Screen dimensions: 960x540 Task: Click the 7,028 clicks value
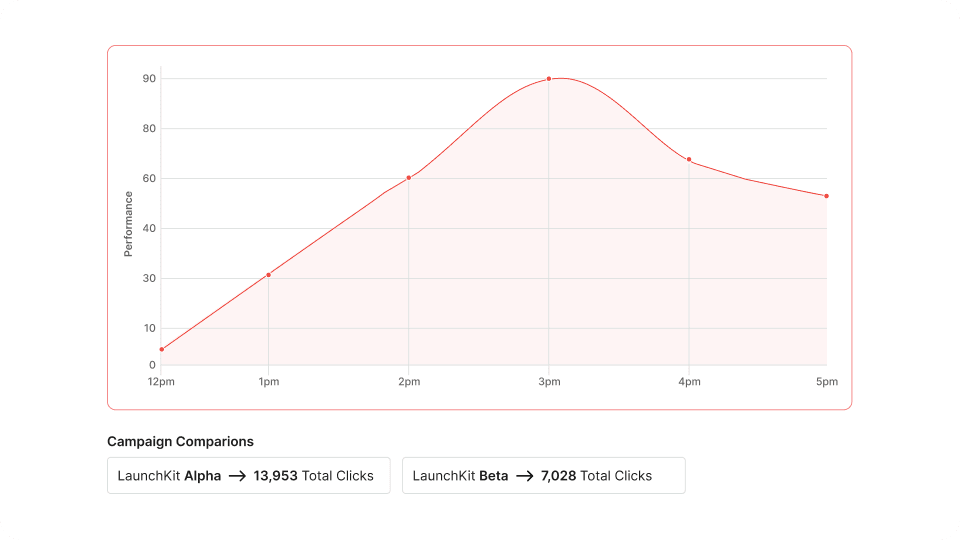(558, 476)
